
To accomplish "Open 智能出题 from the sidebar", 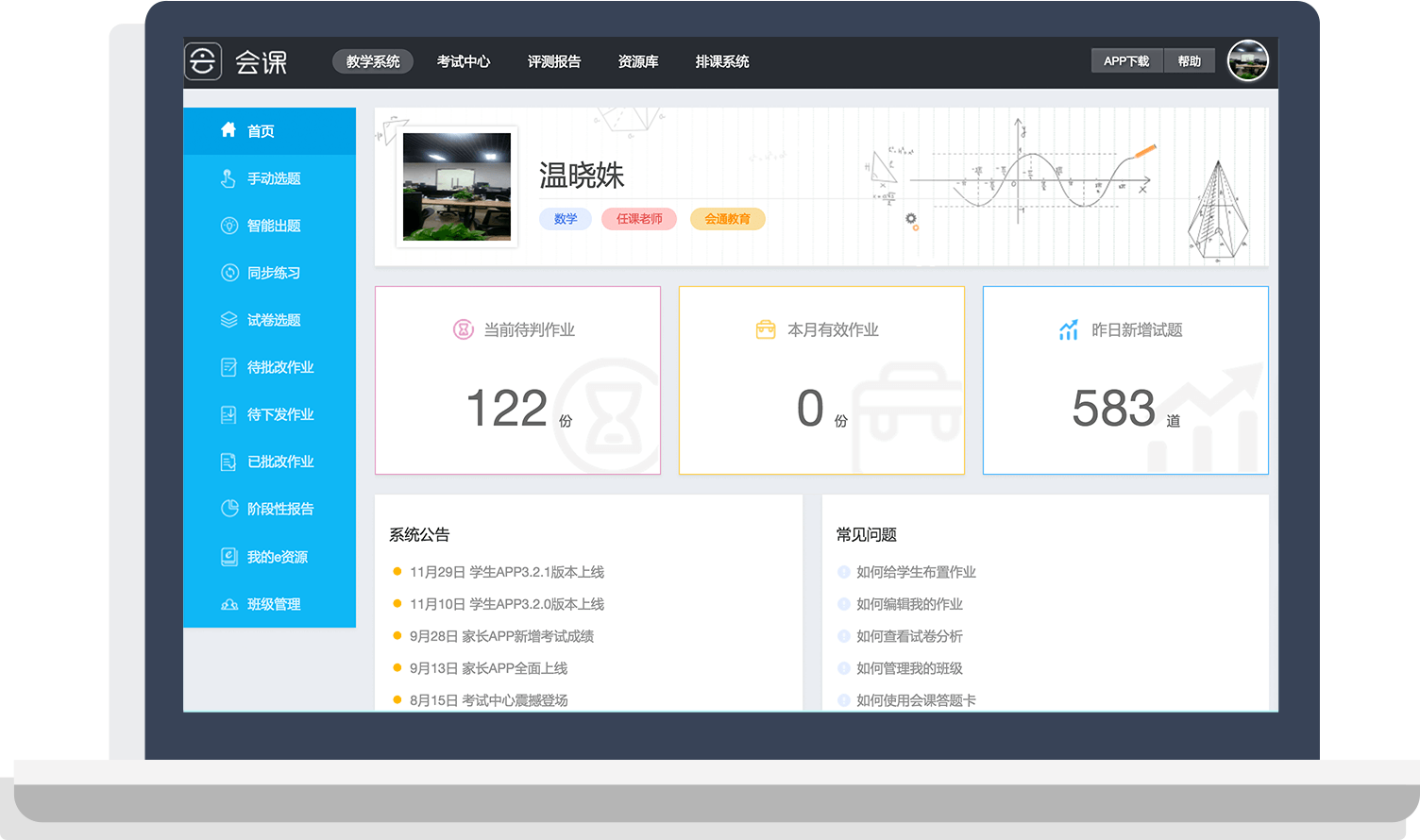I will coord(269,226).
